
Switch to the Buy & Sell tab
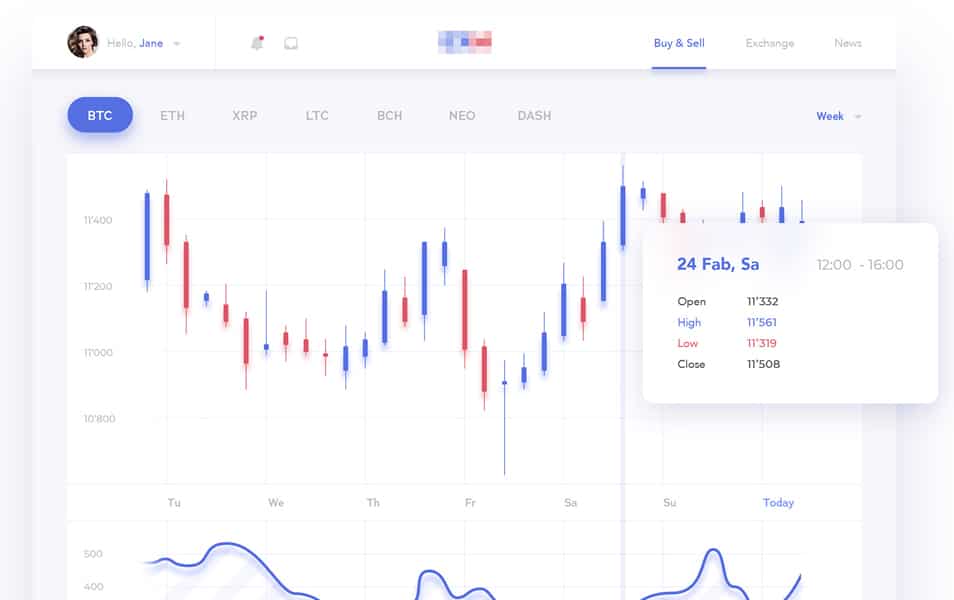(x=679, y=43)
